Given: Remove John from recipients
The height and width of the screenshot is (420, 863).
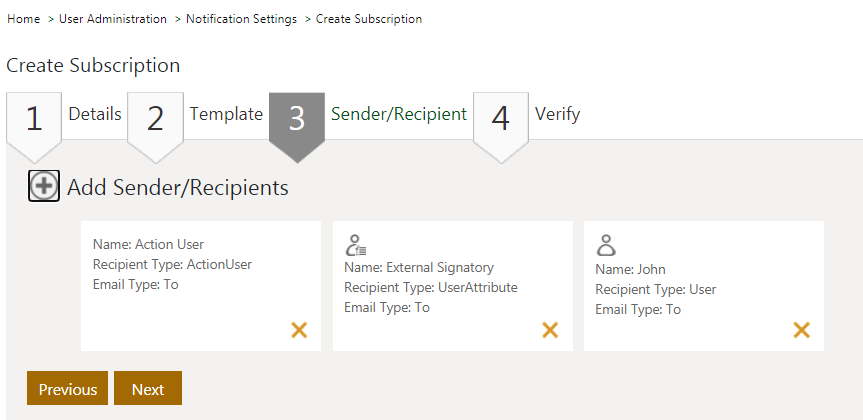Looking at the screenshot, I should (801, 330).
